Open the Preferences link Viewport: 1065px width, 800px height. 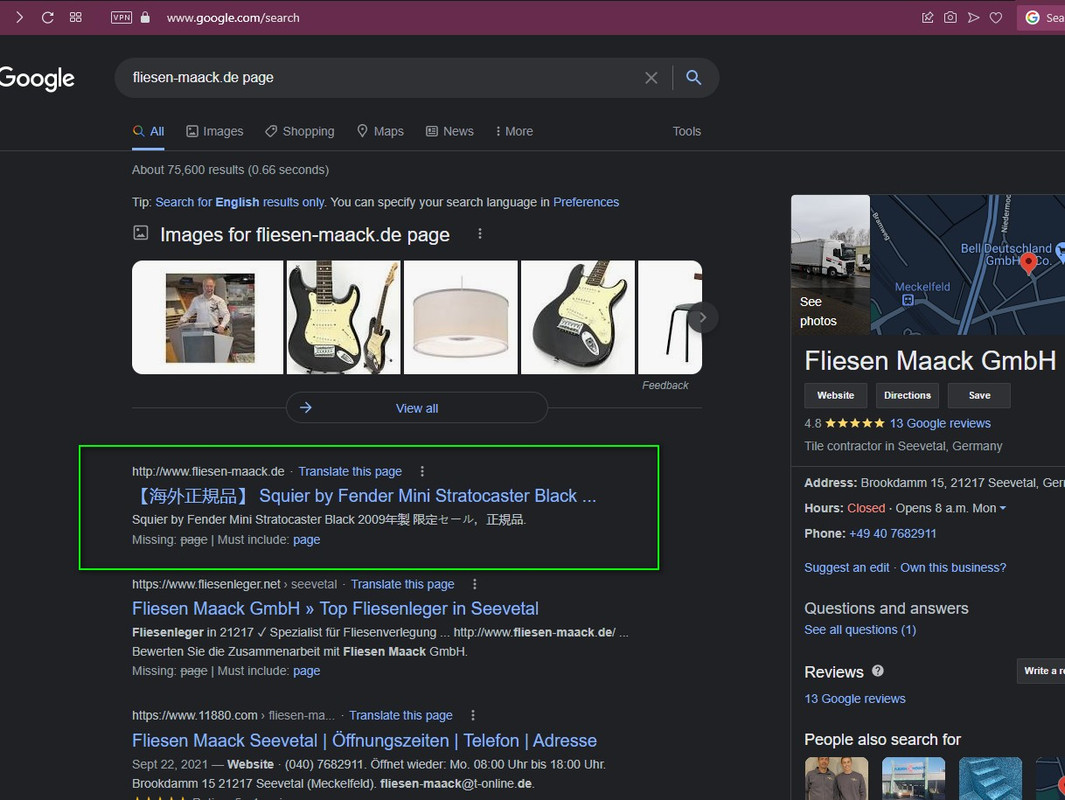586,202
